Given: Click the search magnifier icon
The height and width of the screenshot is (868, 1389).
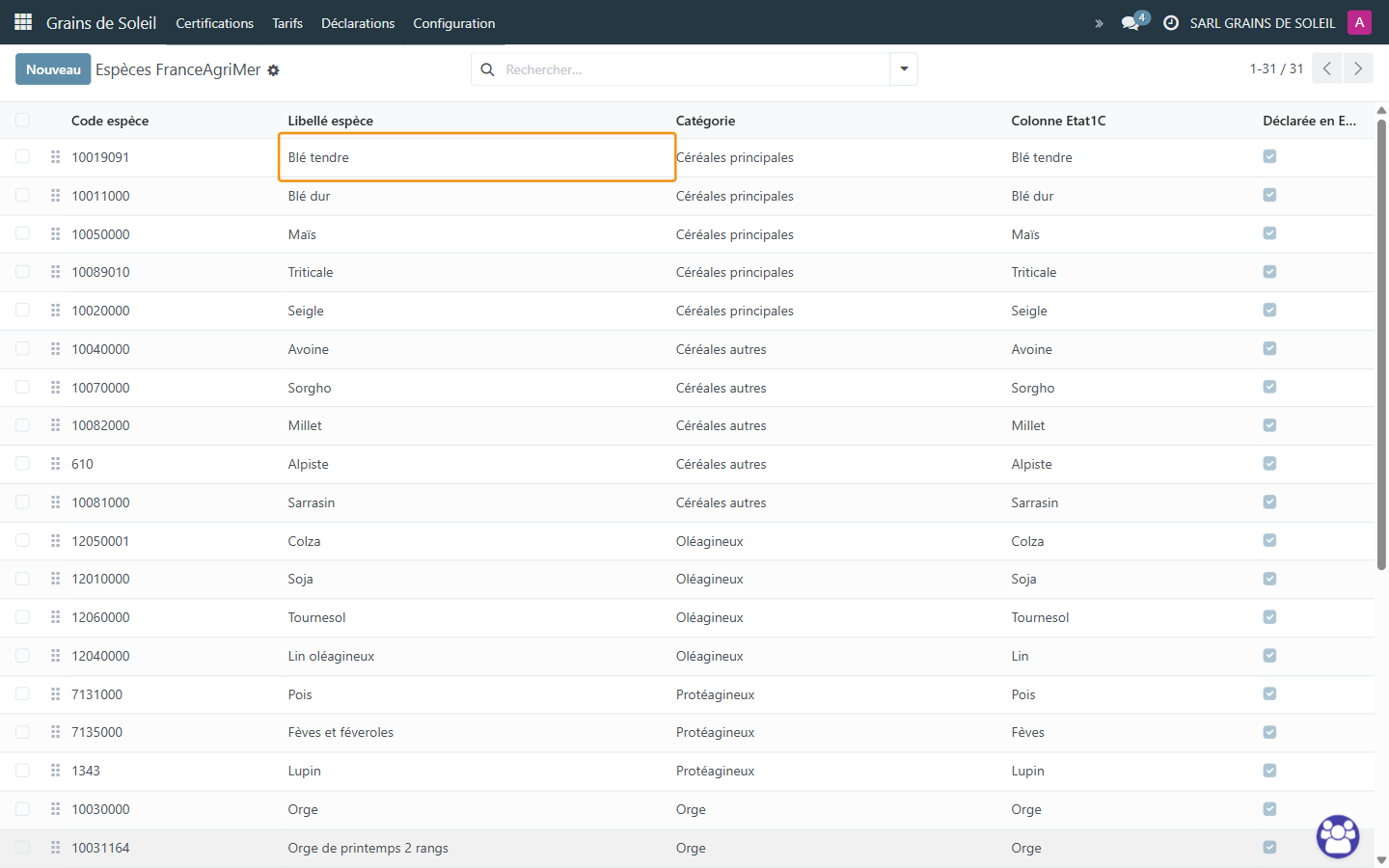Looking at the screenshot, I should tap(488, 69).
